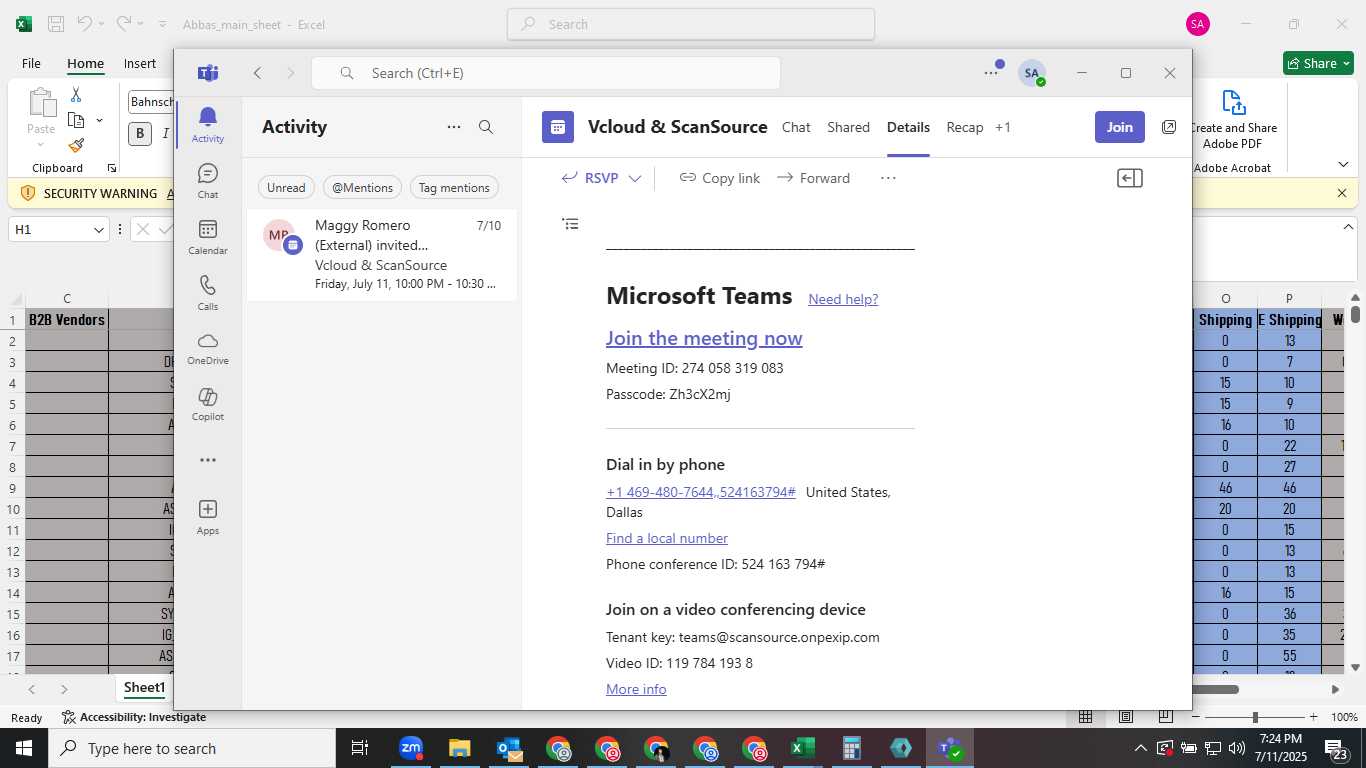The height and width of the screenshot is (768, 1366).
Task: Open Outlook from the taskbar
Action: [x=509, y=748]
